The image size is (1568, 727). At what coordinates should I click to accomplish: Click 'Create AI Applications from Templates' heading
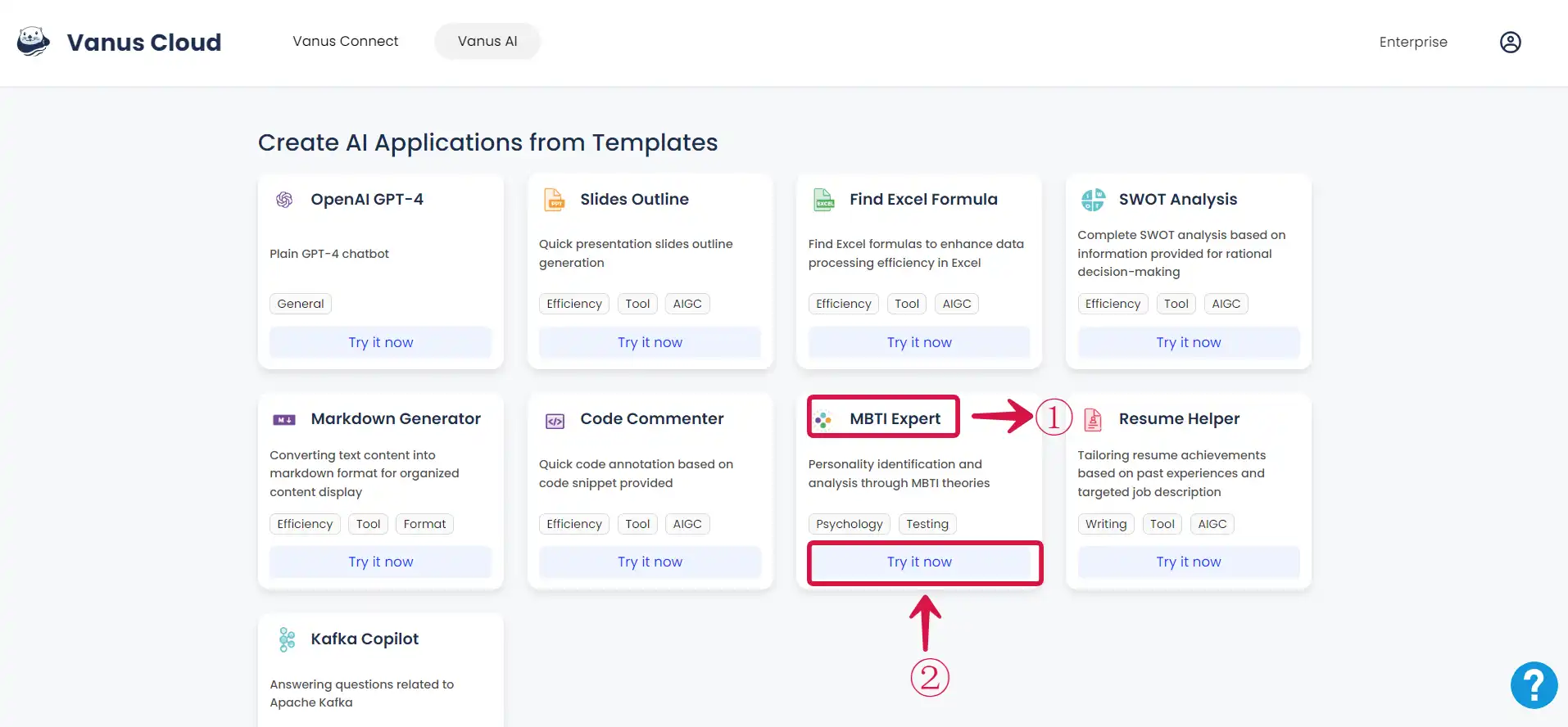(x=487, y=142)
